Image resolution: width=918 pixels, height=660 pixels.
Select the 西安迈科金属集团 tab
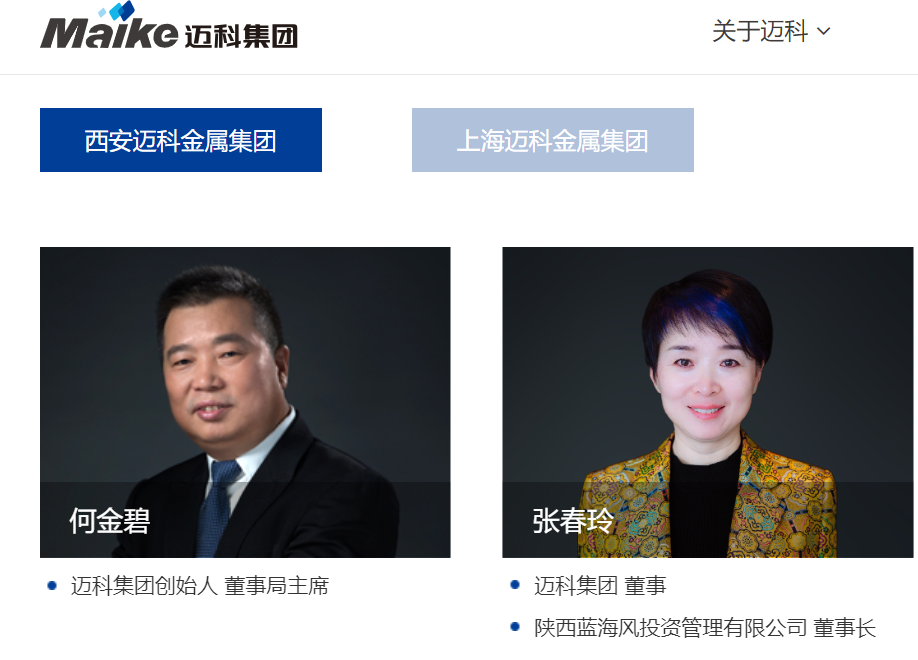(x=181, y=140)
